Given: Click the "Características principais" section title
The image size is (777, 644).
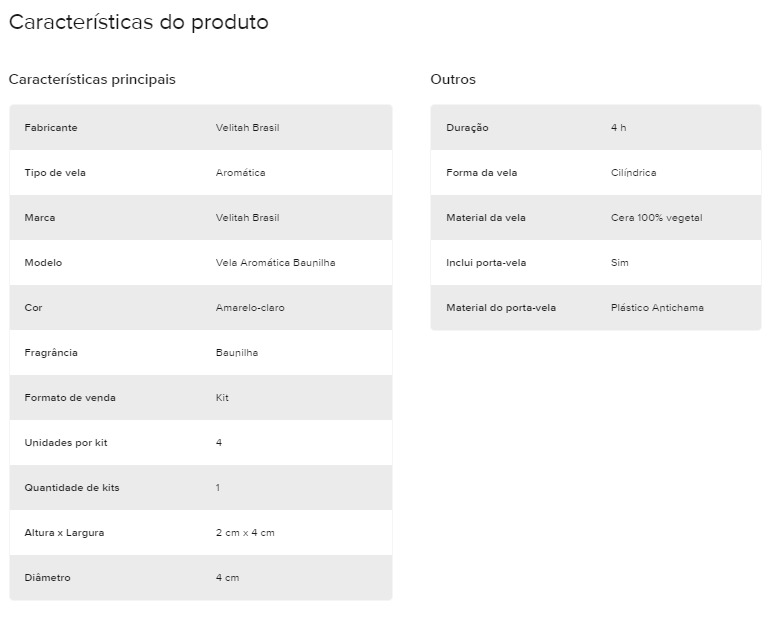Looking at the screenshot, I should point(92,79).
